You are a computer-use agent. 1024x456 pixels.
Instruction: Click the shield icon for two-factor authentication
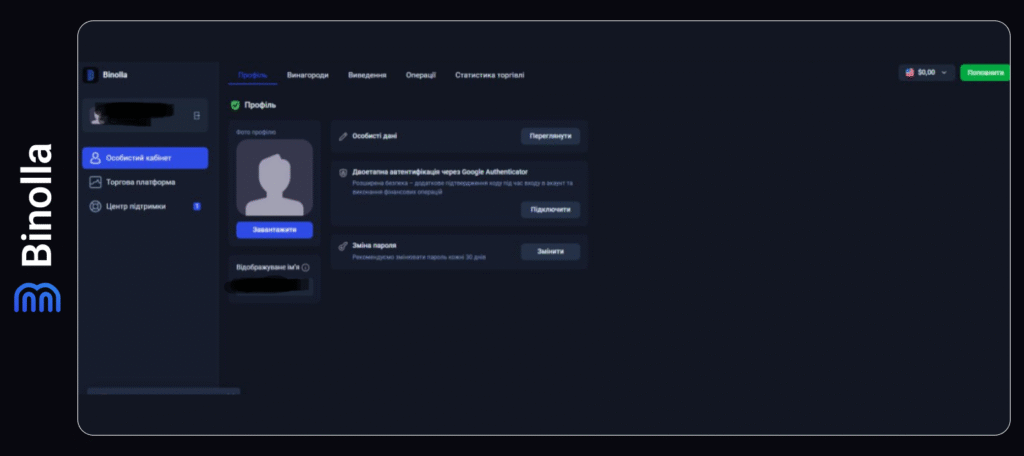pyautogui.click(x=343, y=172)
